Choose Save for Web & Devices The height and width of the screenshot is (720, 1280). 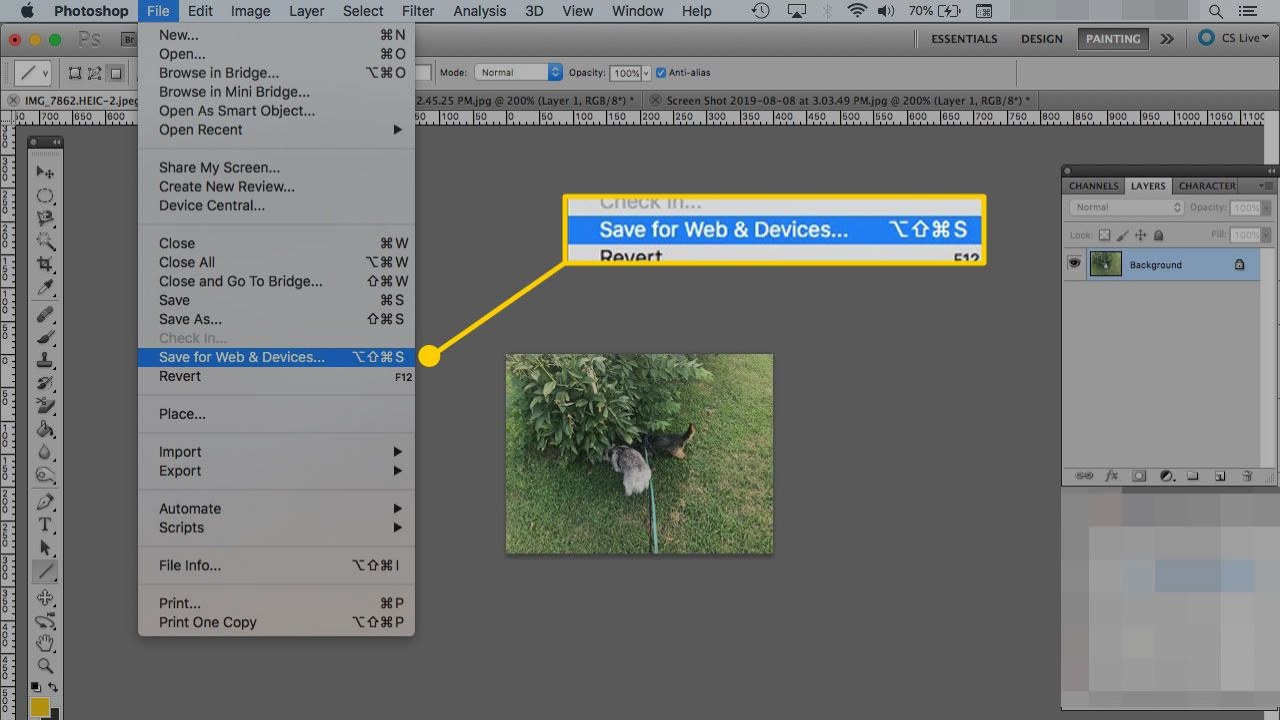coord(276,357)
